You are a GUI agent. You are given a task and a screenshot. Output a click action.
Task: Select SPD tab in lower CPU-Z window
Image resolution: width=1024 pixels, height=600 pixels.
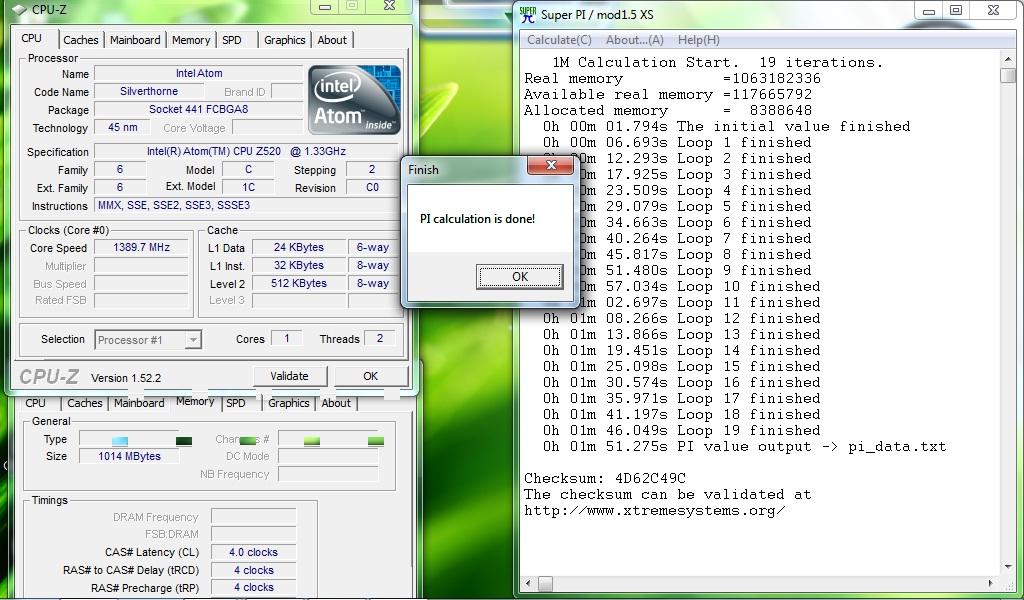point(236,403)
